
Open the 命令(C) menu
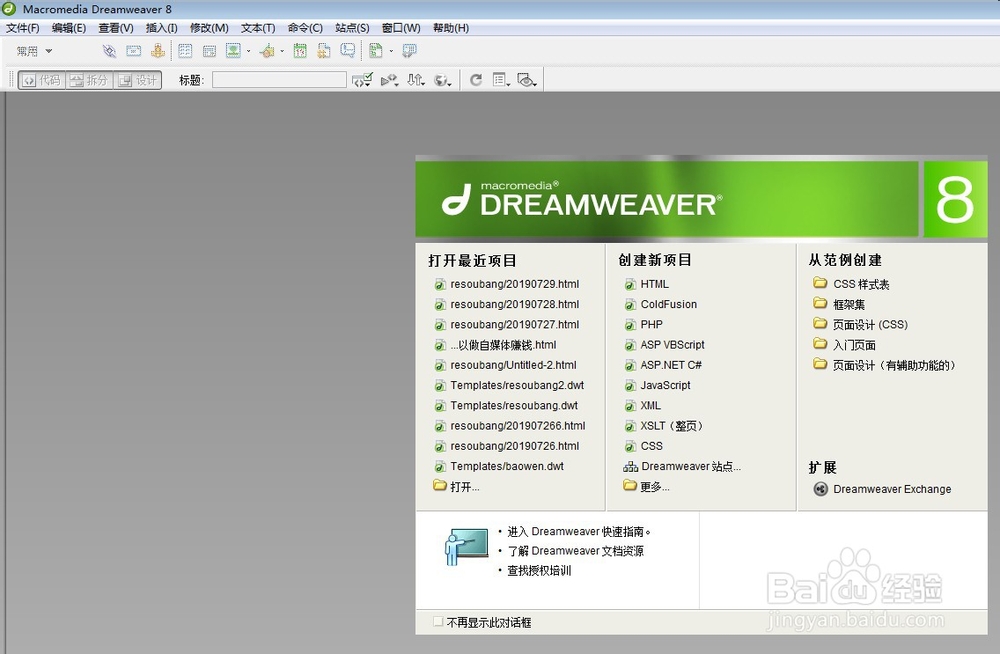(x=305, y=28)
